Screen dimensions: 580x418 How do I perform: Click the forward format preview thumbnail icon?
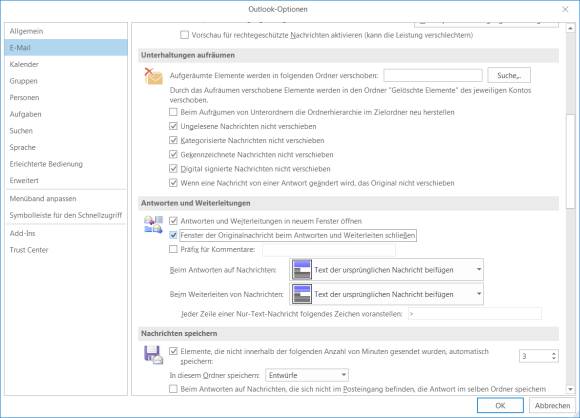(302, 294)
